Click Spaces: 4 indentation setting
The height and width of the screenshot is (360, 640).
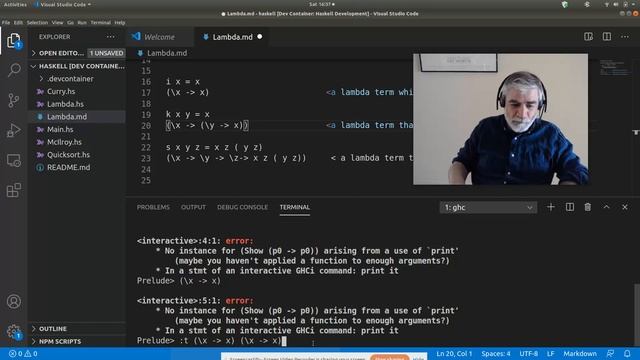tap(496, 353)
